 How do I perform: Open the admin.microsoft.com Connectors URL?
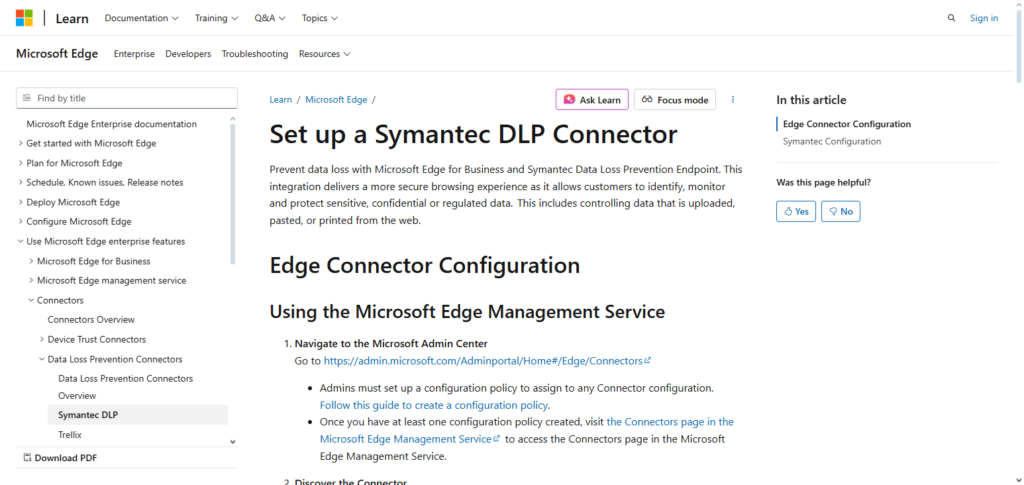(487, 360)
